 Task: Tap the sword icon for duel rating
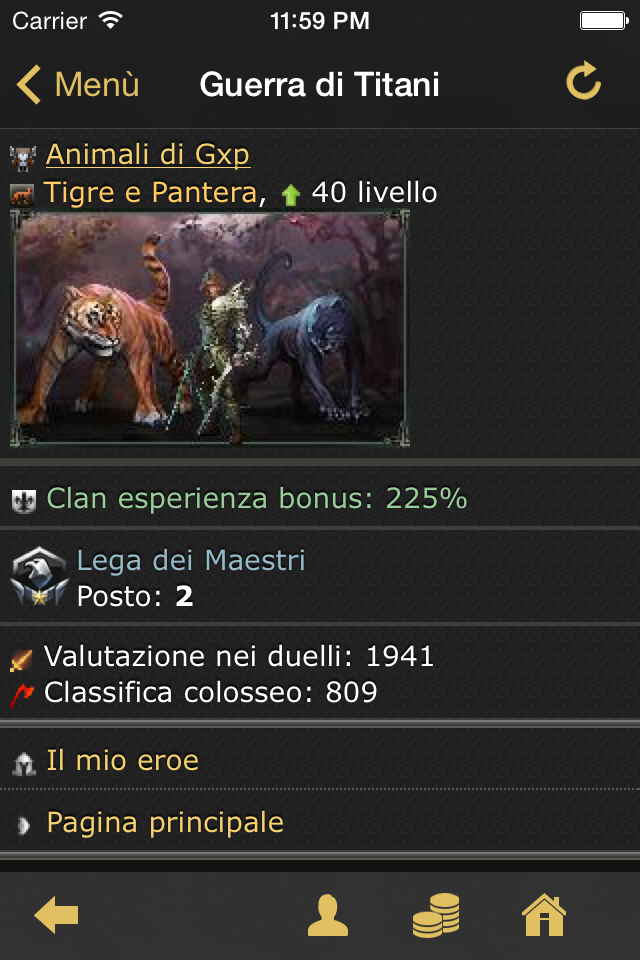21,660
